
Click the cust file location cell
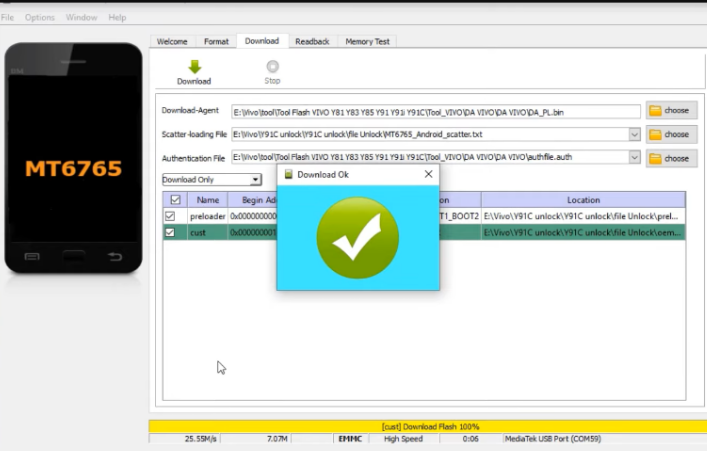click(x=583, y=232)
